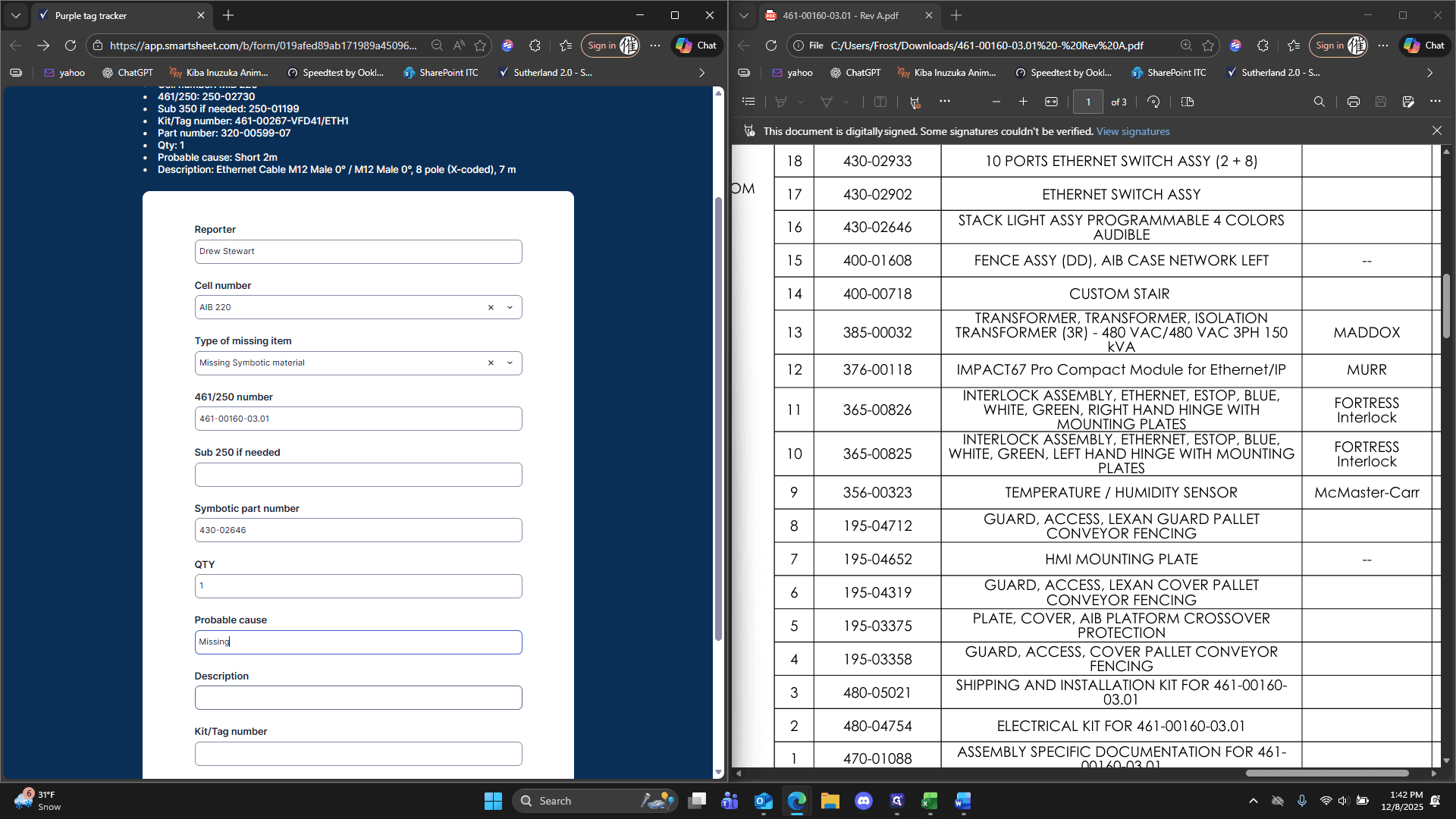Open Type of missing item dropdown arrow
Viewport: 1456px width, 819px height.
(x=510, y=363)
